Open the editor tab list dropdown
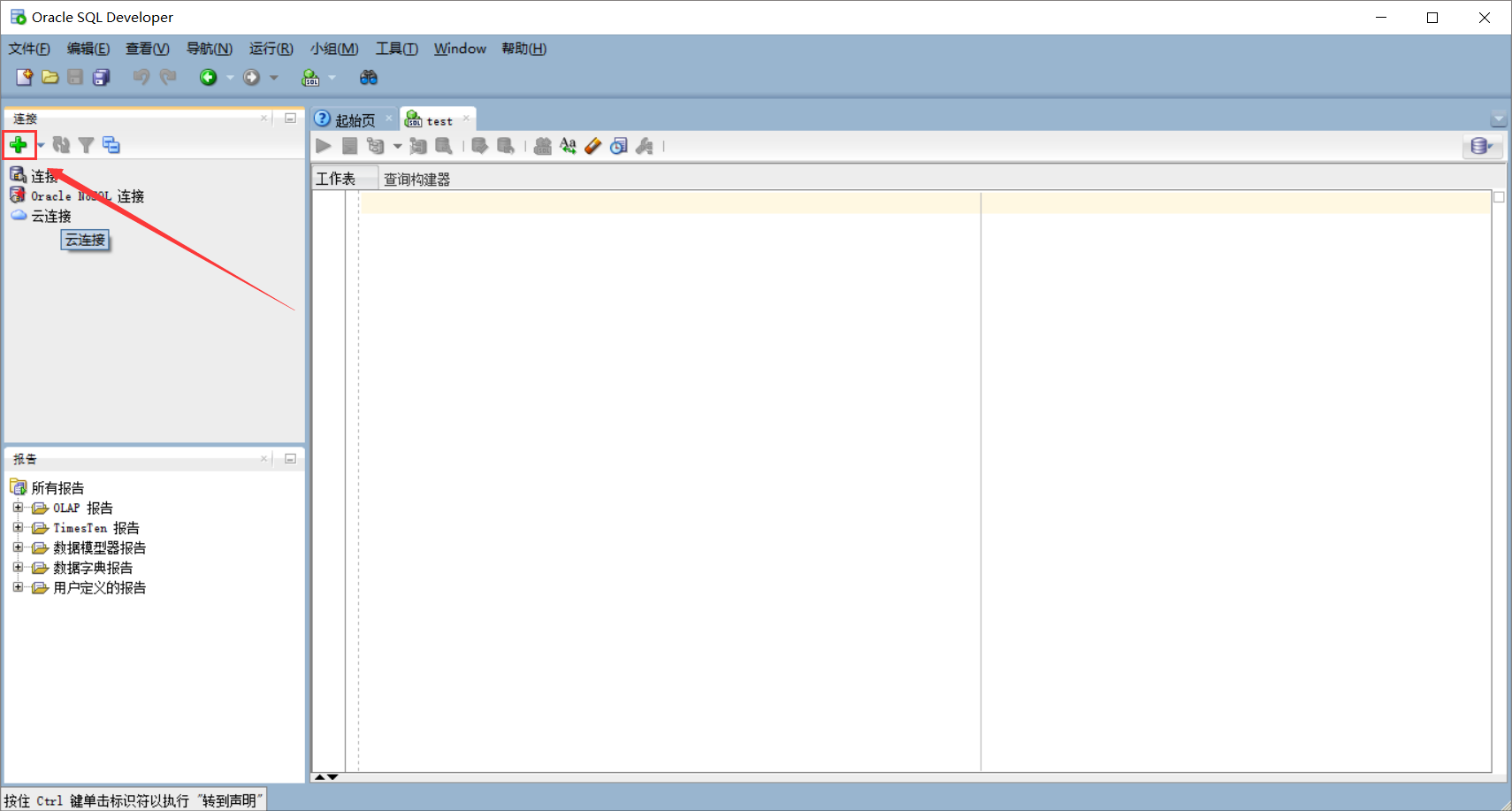 (1498, 119)
